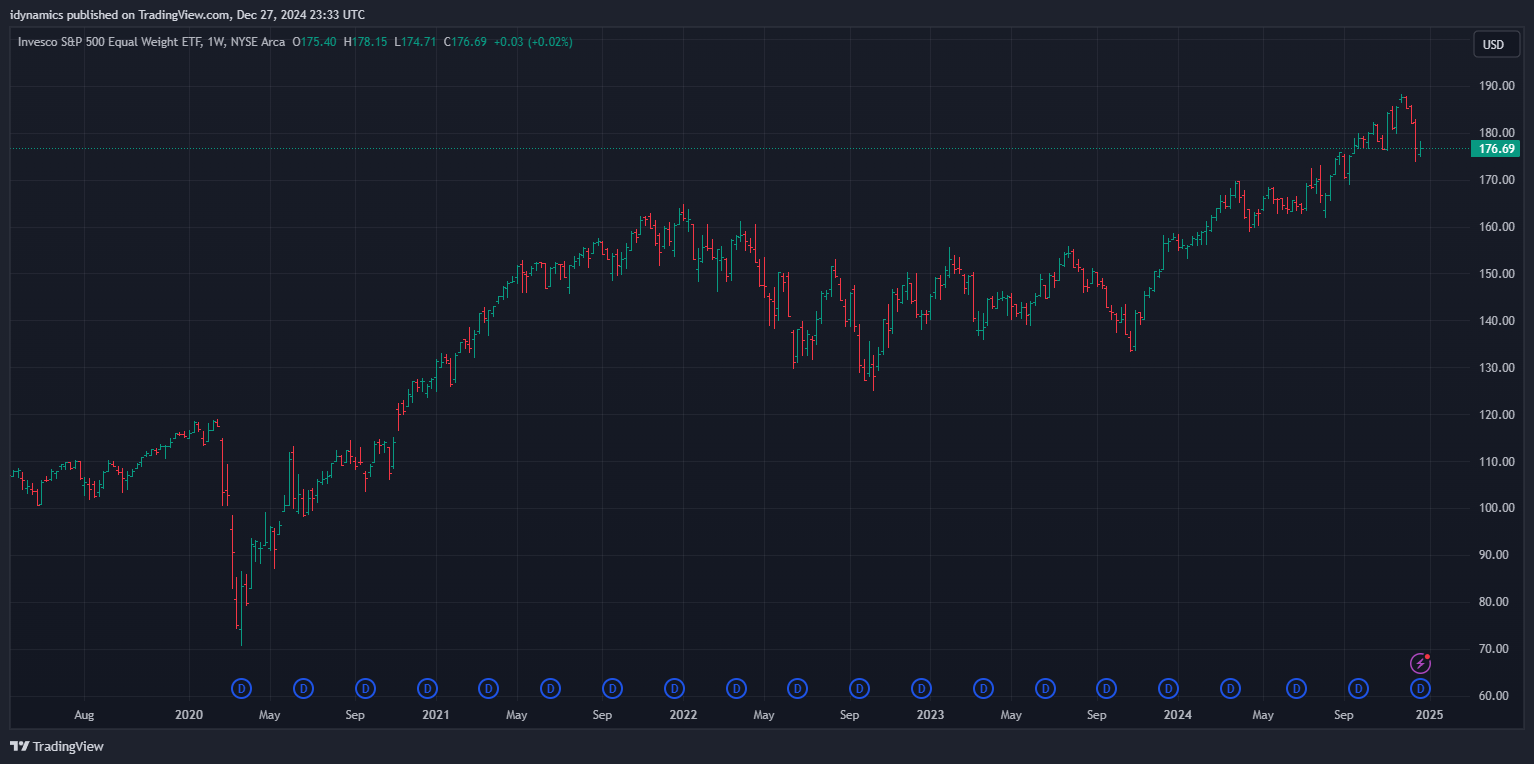Click the TradingView logo icon
Viewport: 1534px width, 764px height.
point(19,746)
